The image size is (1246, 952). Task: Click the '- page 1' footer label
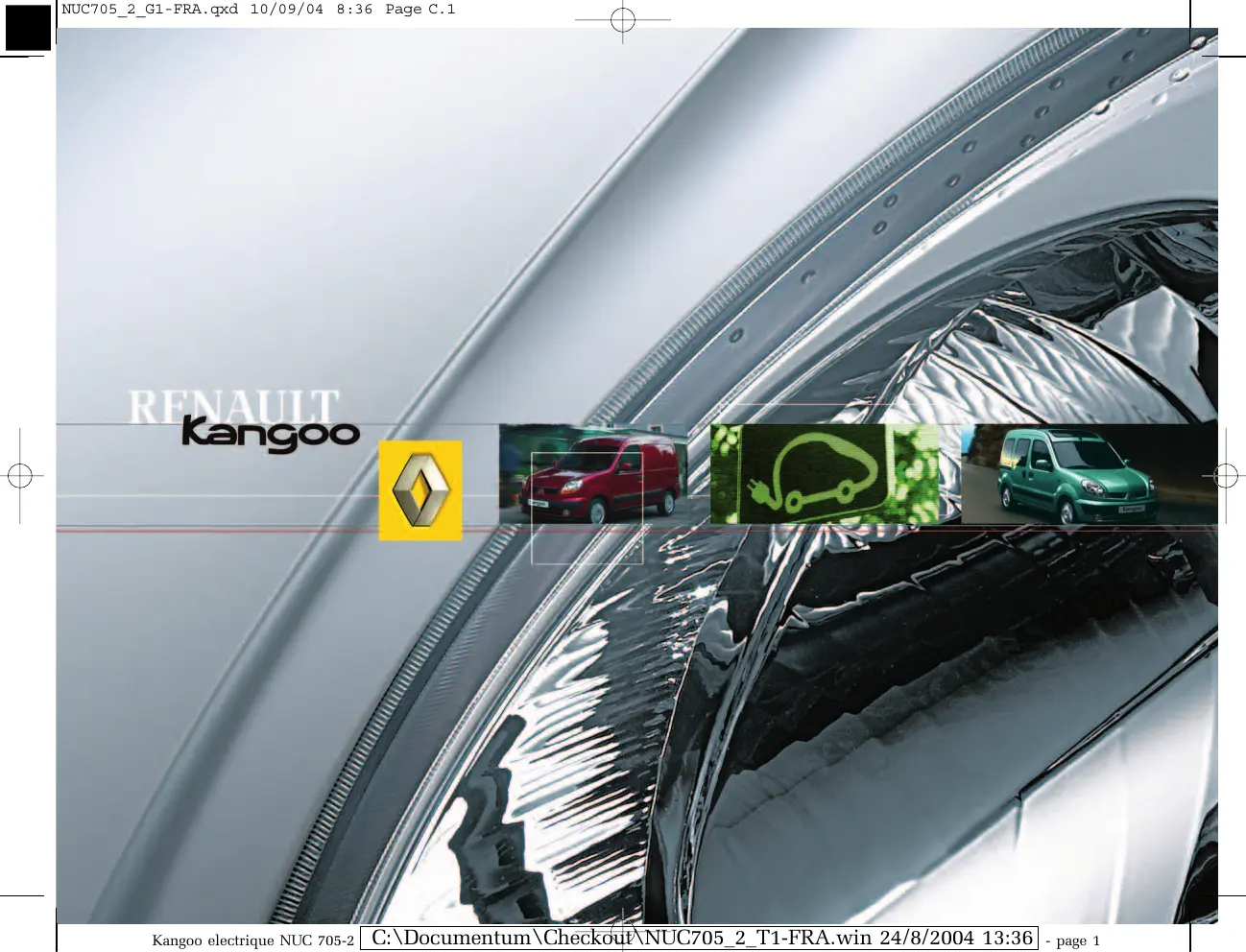[1072, 940]
